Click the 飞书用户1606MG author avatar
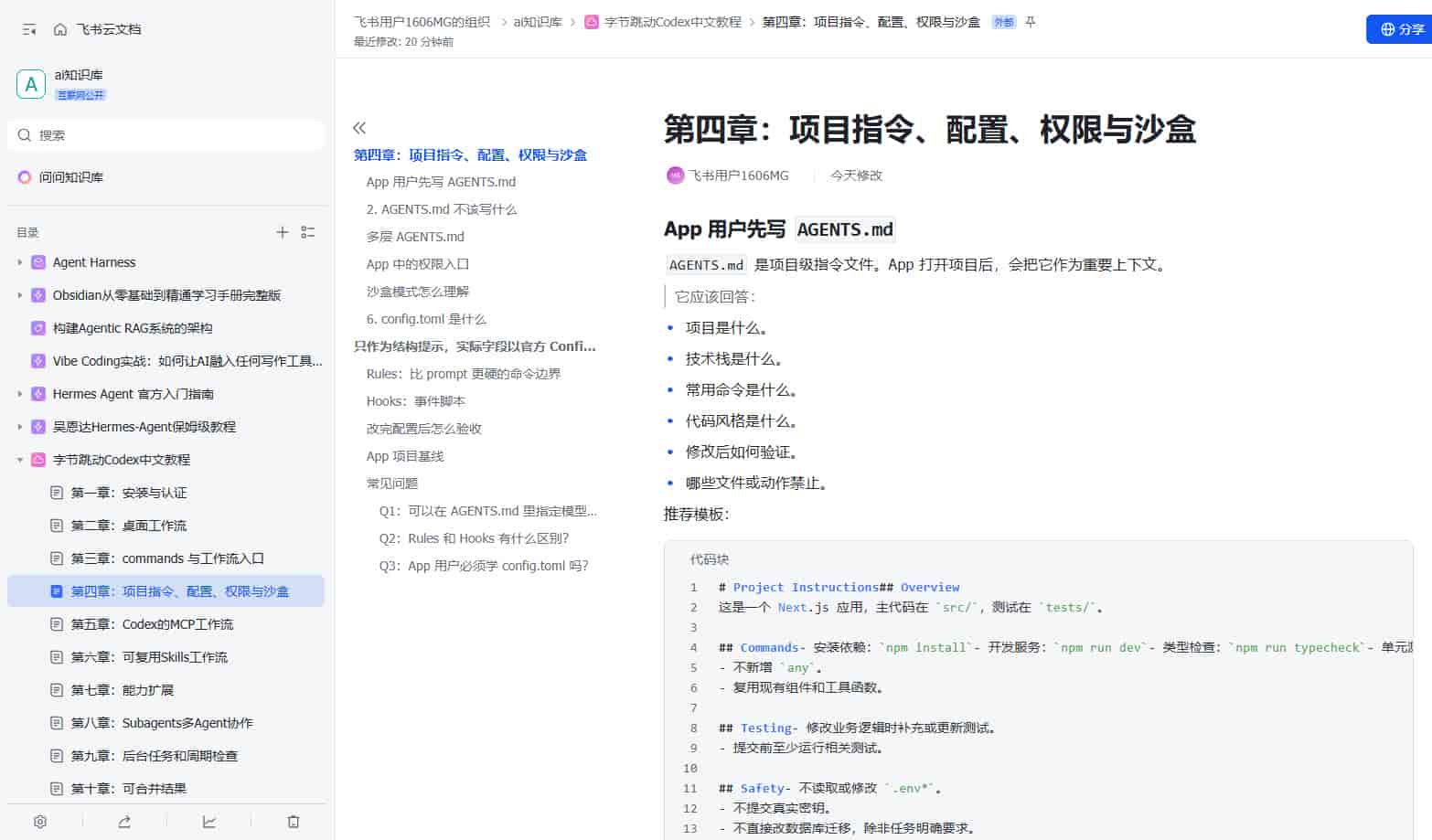Screen dimensions: 1432x840 pos(675,175)
